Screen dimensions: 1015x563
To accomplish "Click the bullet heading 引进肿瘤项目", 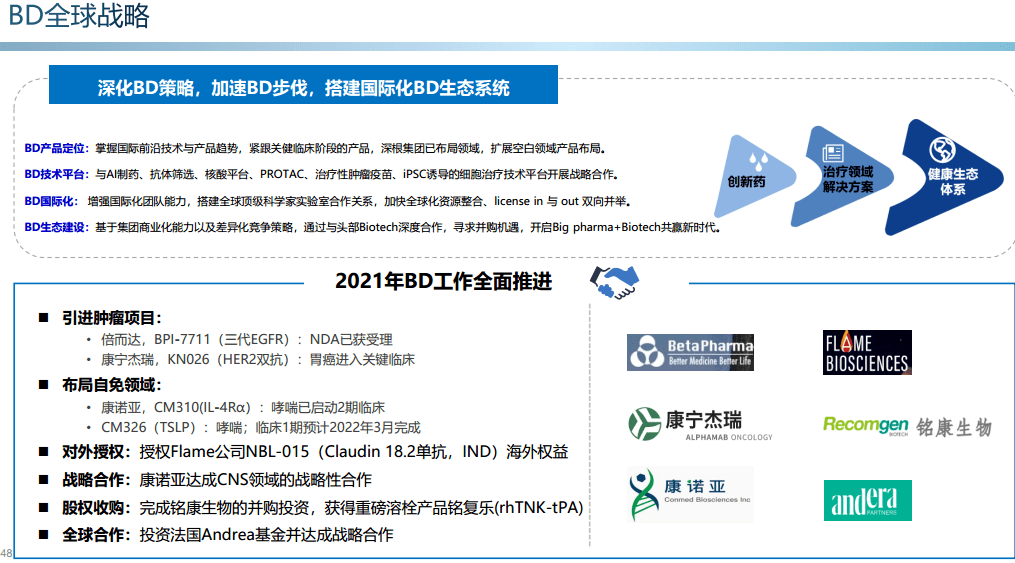I will tap(111, 318).
